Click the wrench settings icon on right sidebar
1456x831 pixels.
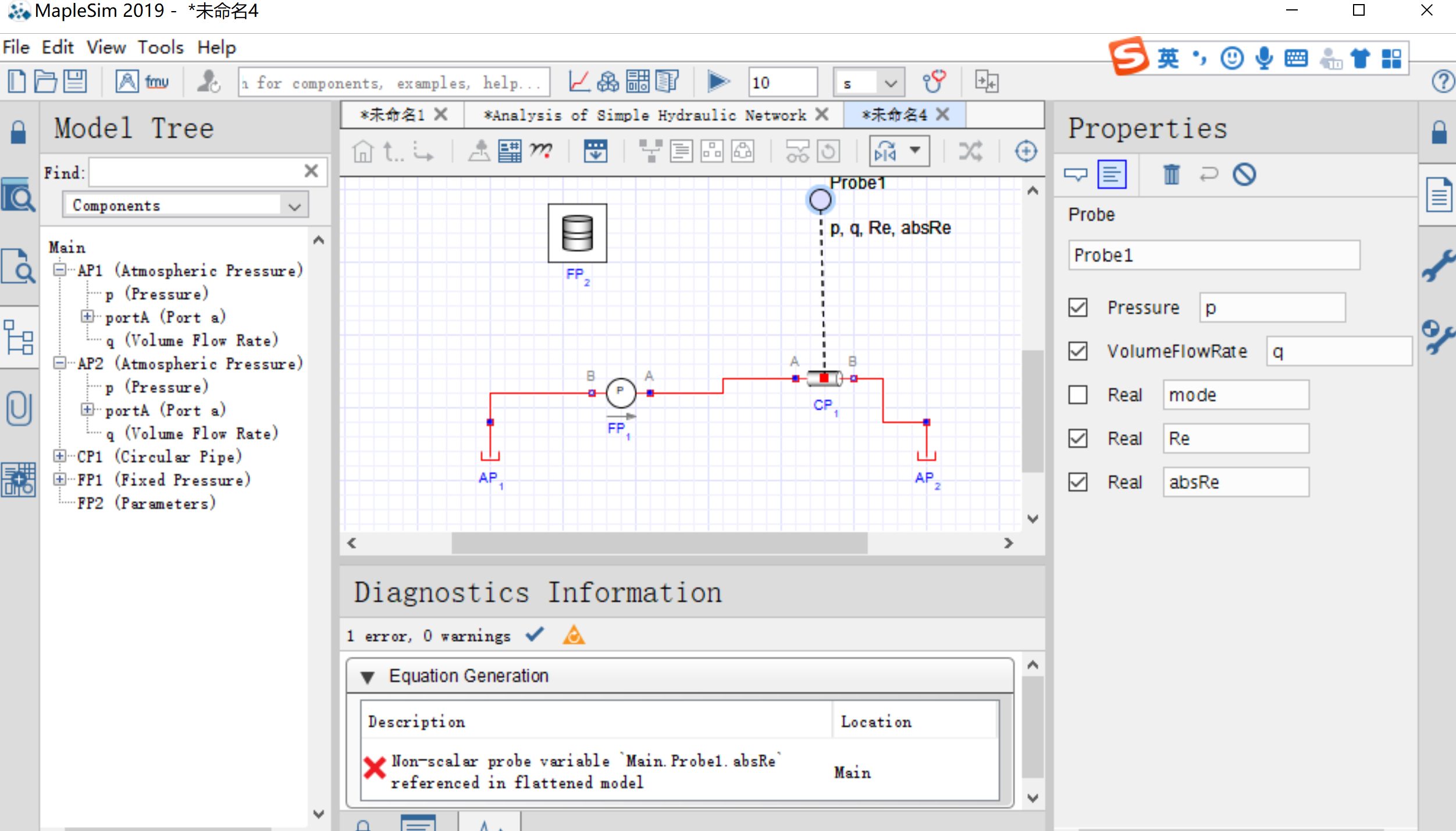click(x=1439, y=265)
